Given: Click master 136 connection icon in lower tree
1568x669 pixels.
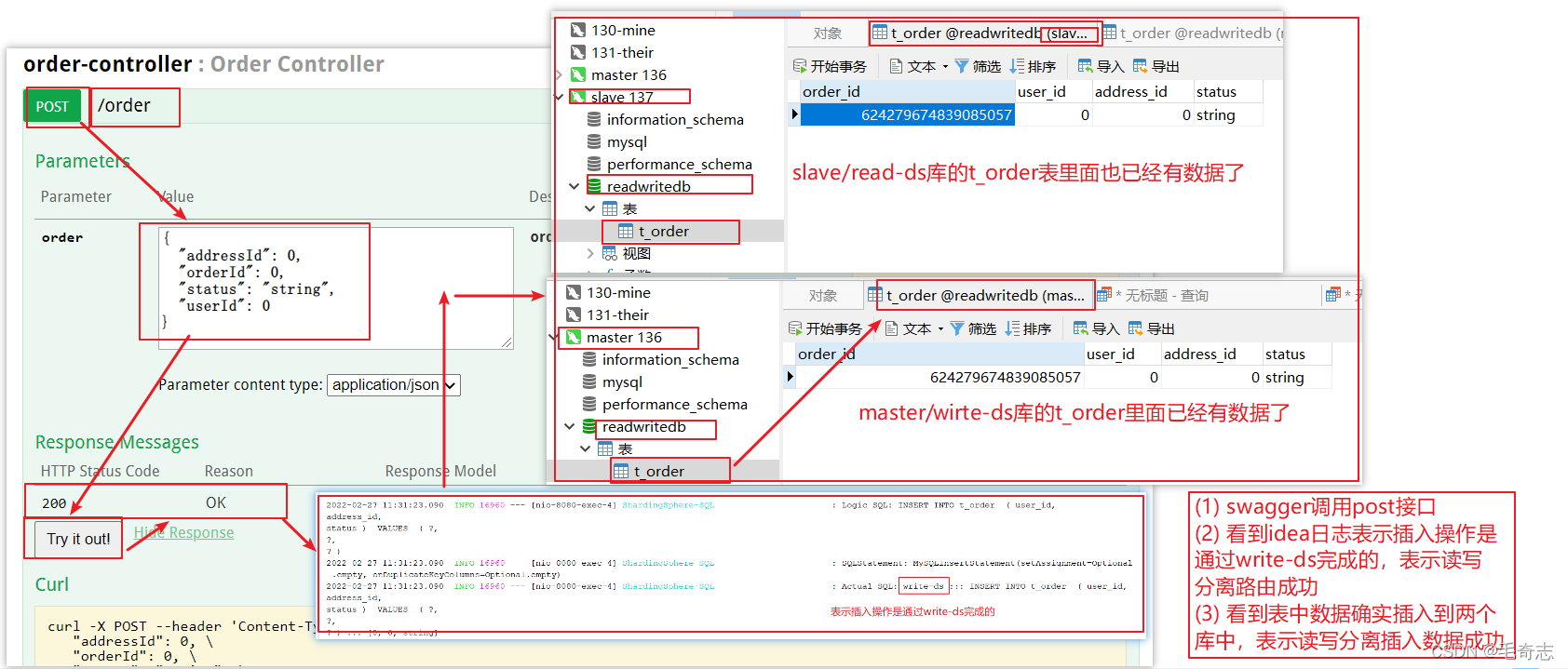Looking at the screenshot, I should [574, 338].
